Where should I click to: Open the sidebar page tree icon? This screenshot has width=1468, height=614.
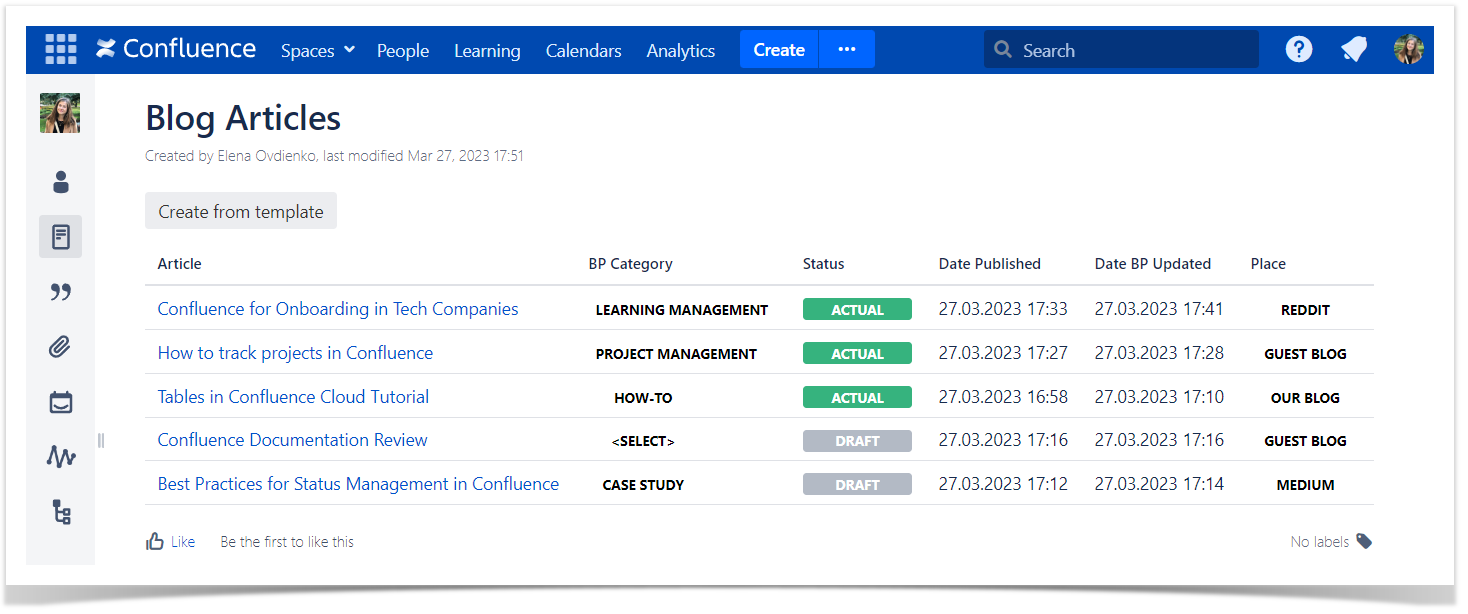61,512
